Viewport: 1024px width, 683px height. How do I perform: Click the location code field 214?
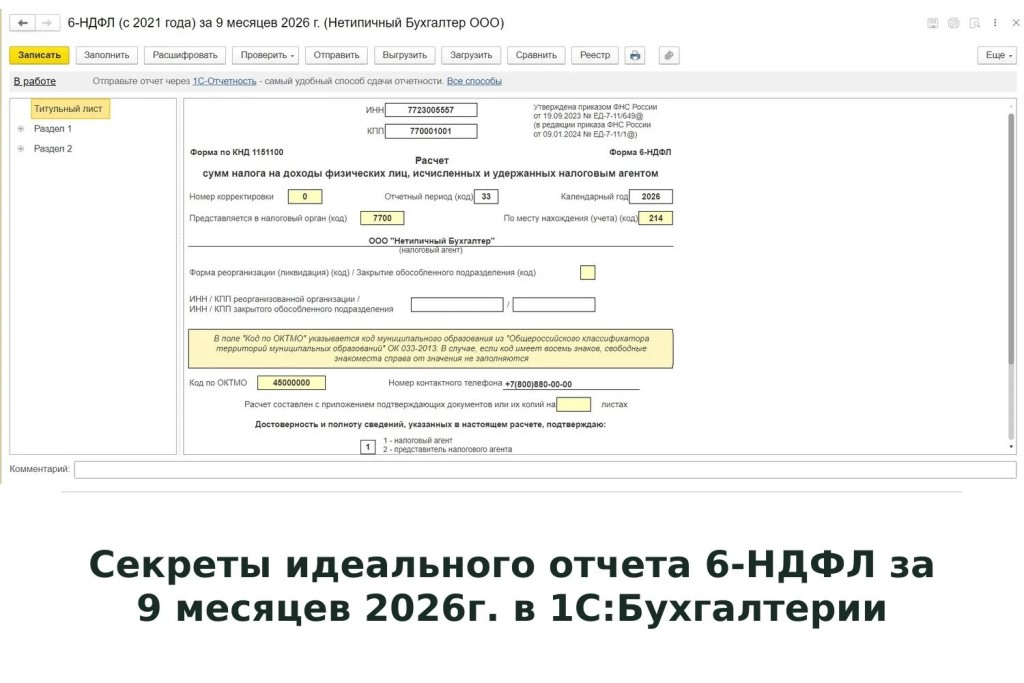click(656, 218)
